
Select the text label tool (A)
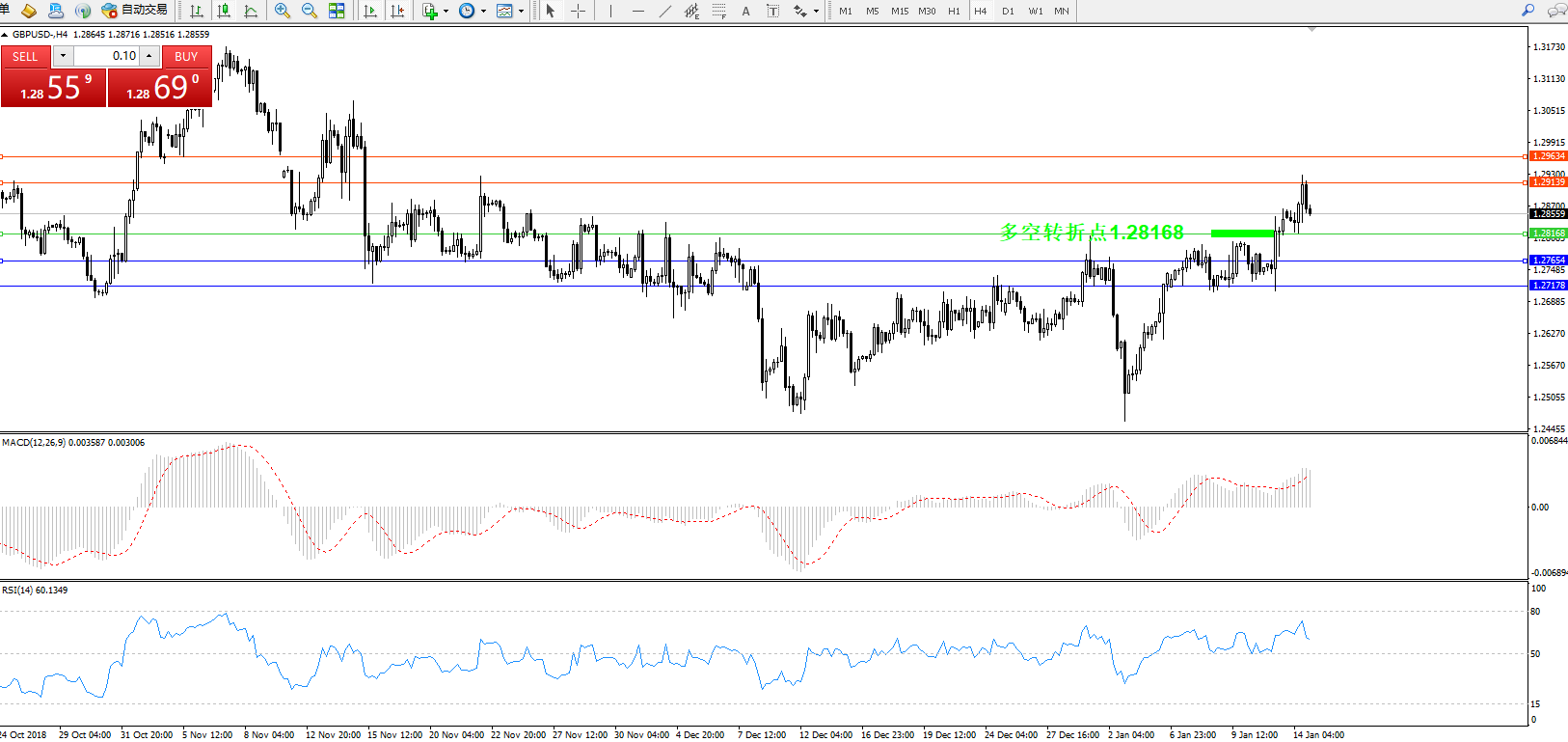click(745, 11)
